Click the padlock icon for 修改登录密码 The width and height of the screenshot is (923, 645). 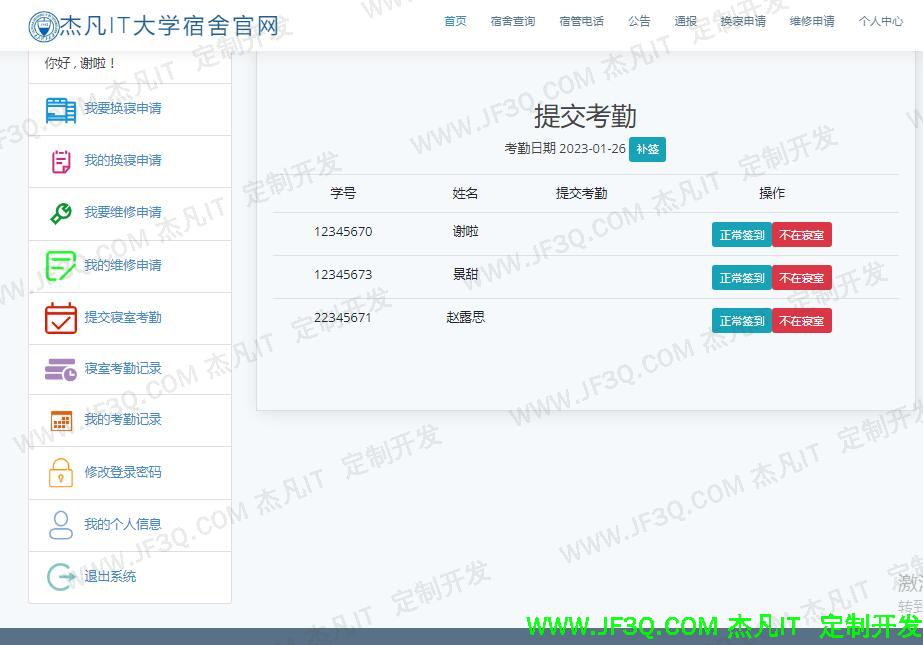61,472
